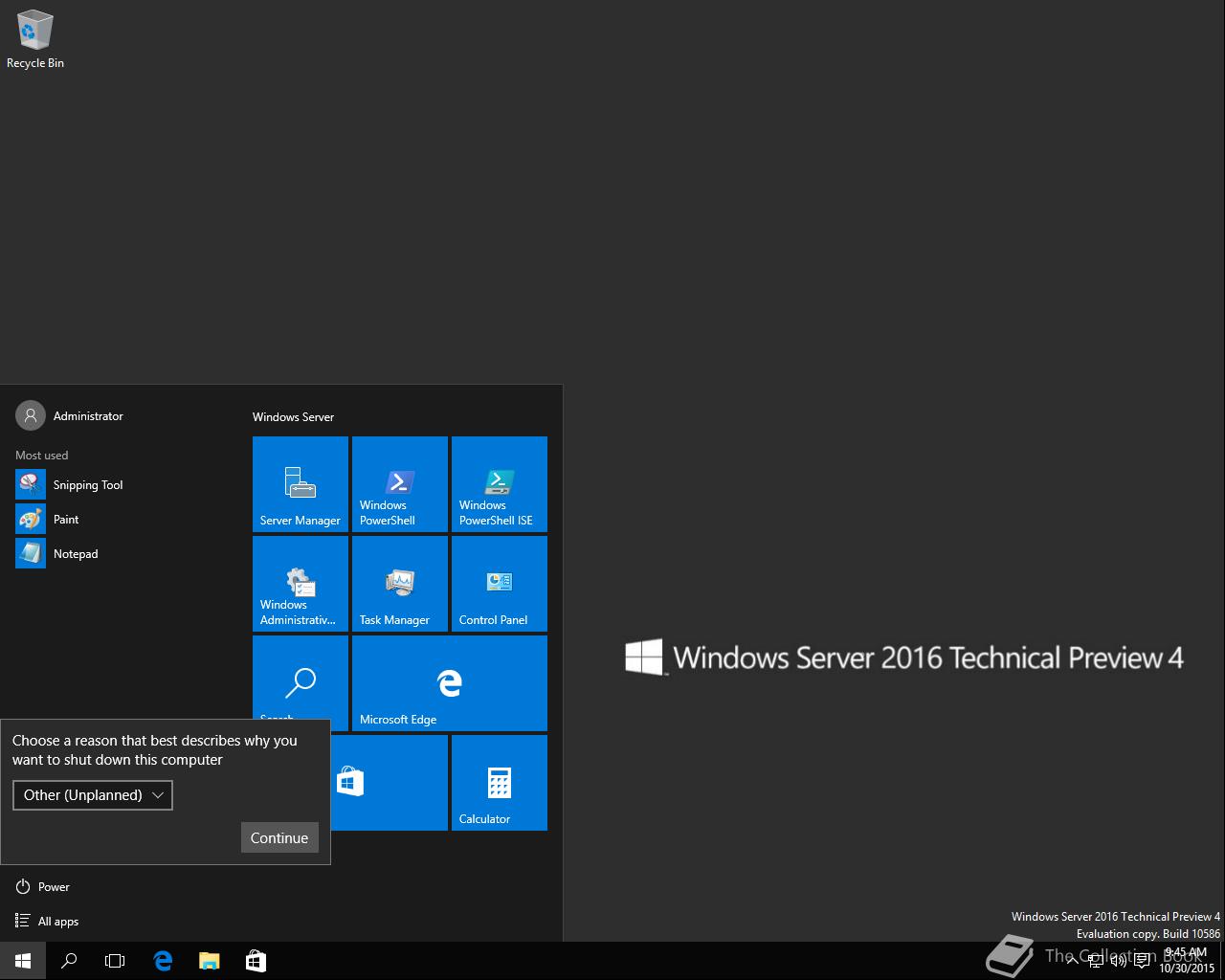Open Windows Administrative Tools tile
The width and height of the screenshot is (1225, 980).
coord(301,584)
